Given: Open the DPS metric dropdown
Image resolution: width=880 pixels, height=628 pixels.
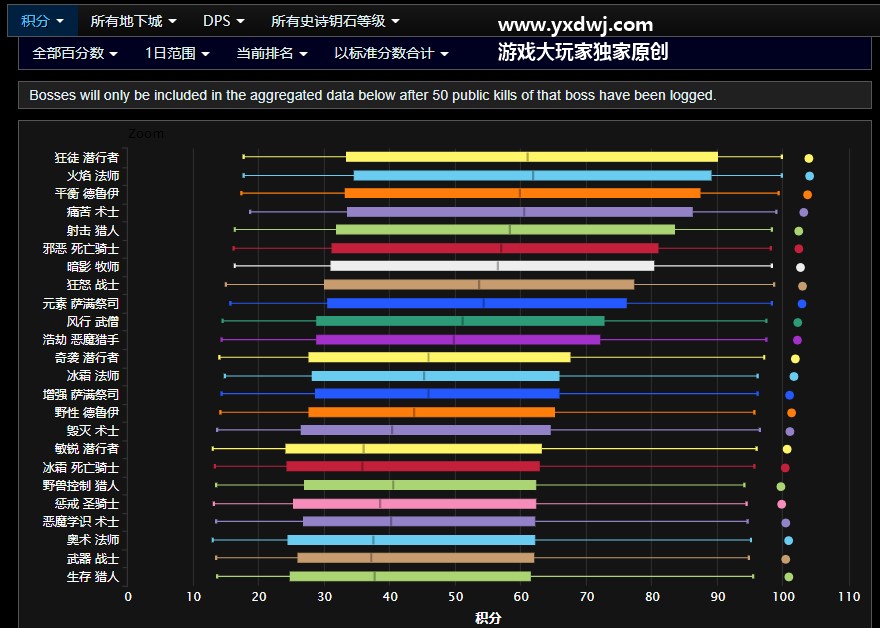Looking at the screenshot, I should pos(223,21).
